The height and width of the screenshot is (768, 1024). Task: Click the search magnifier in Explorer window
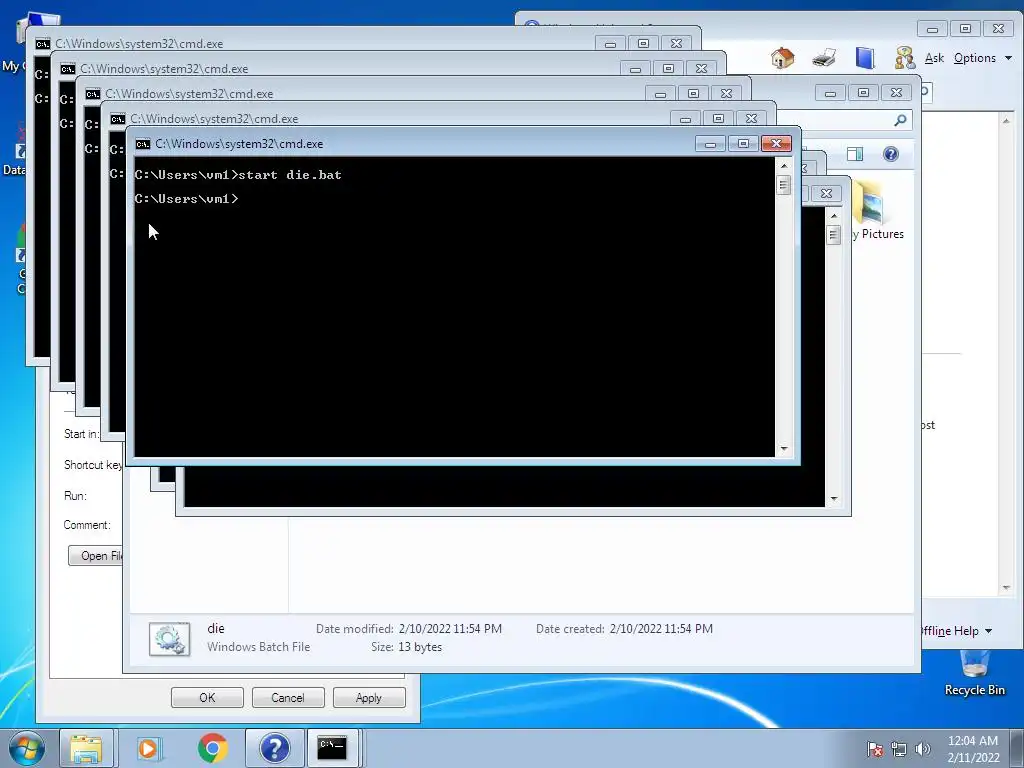click(901, 120)
